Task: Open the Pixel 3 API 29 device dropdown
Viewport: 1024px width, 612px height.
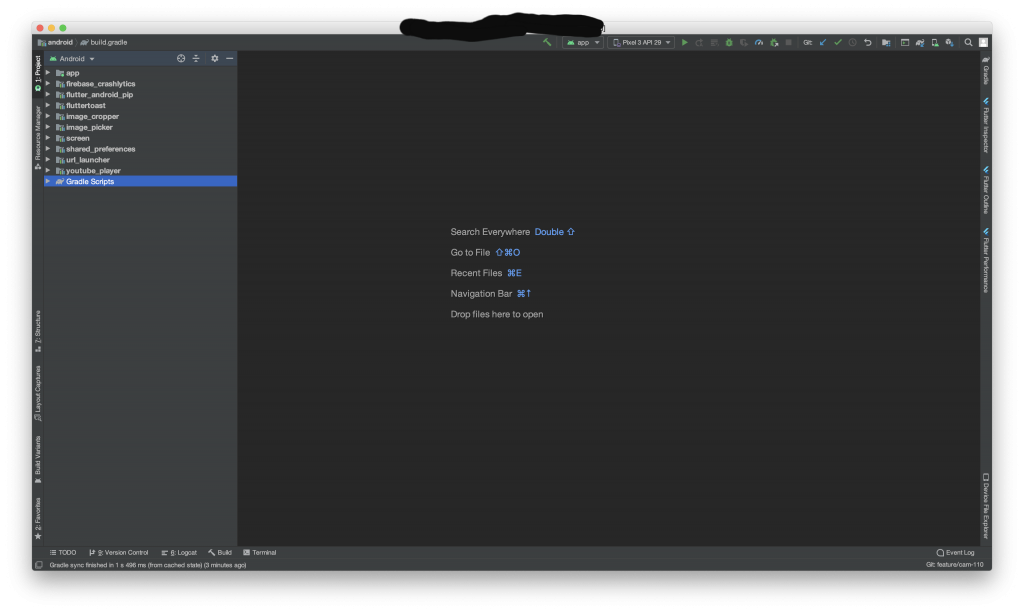Action: click(641, 43)
